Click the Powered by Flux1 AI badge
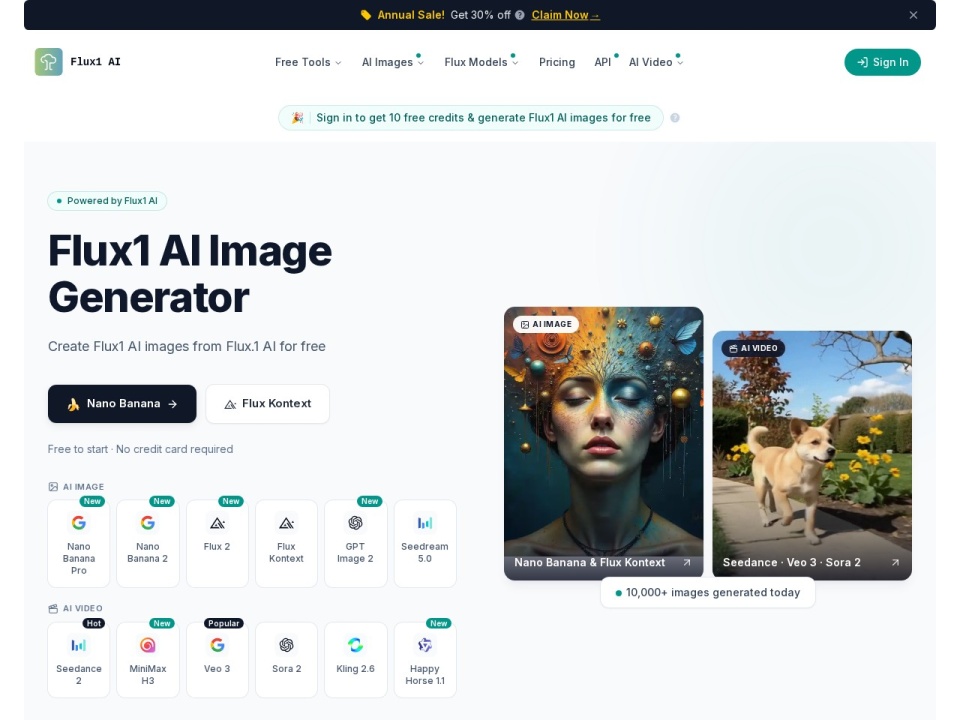The image size is (960, 720). (107, 201)
